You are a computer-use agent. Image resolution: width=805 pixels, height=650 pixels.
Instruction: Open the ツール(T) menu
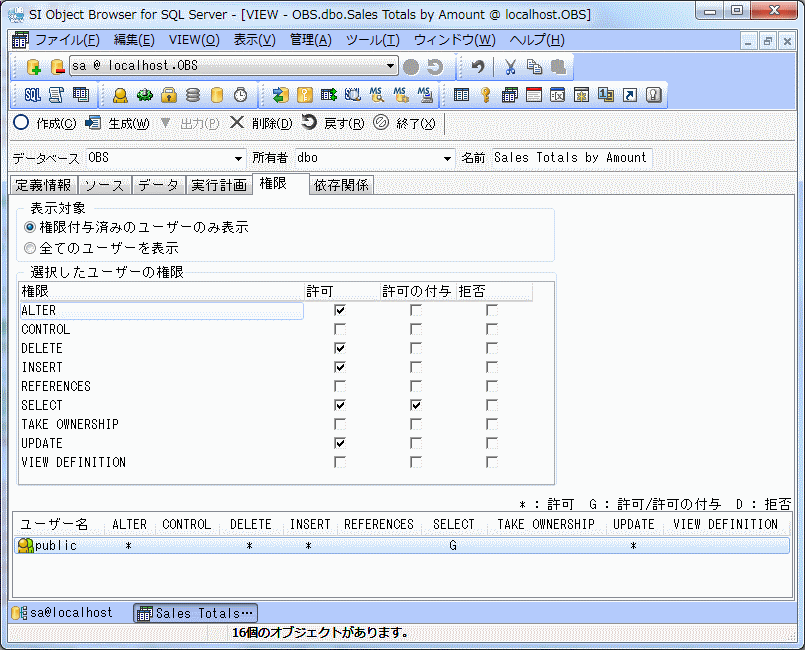tap(372, 40)
